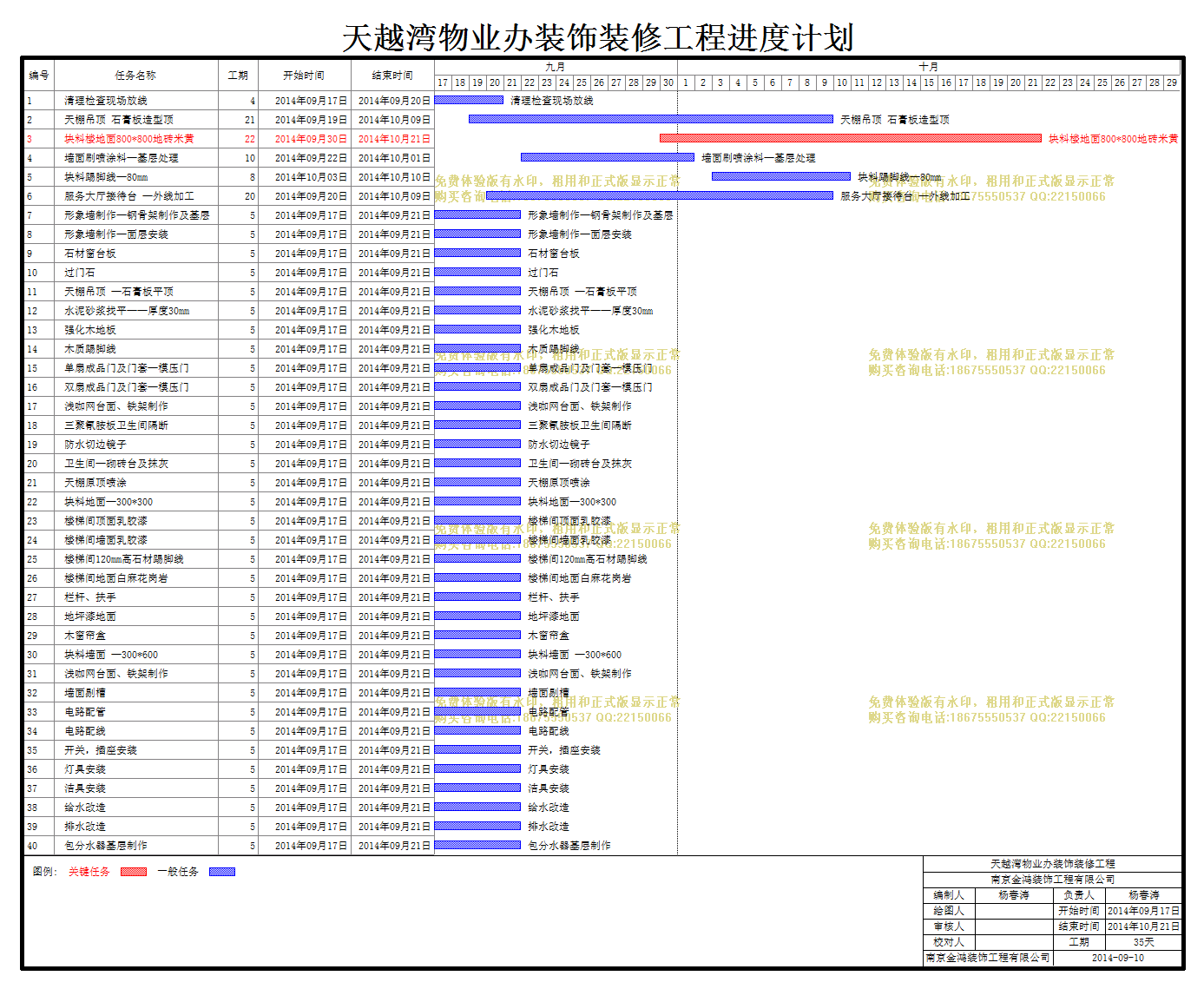The width and height of the screenshot is (1204, 989).
Task: Click the 负责人 cell in title block
Action: pyautogui.click(x=1079, y=895)
